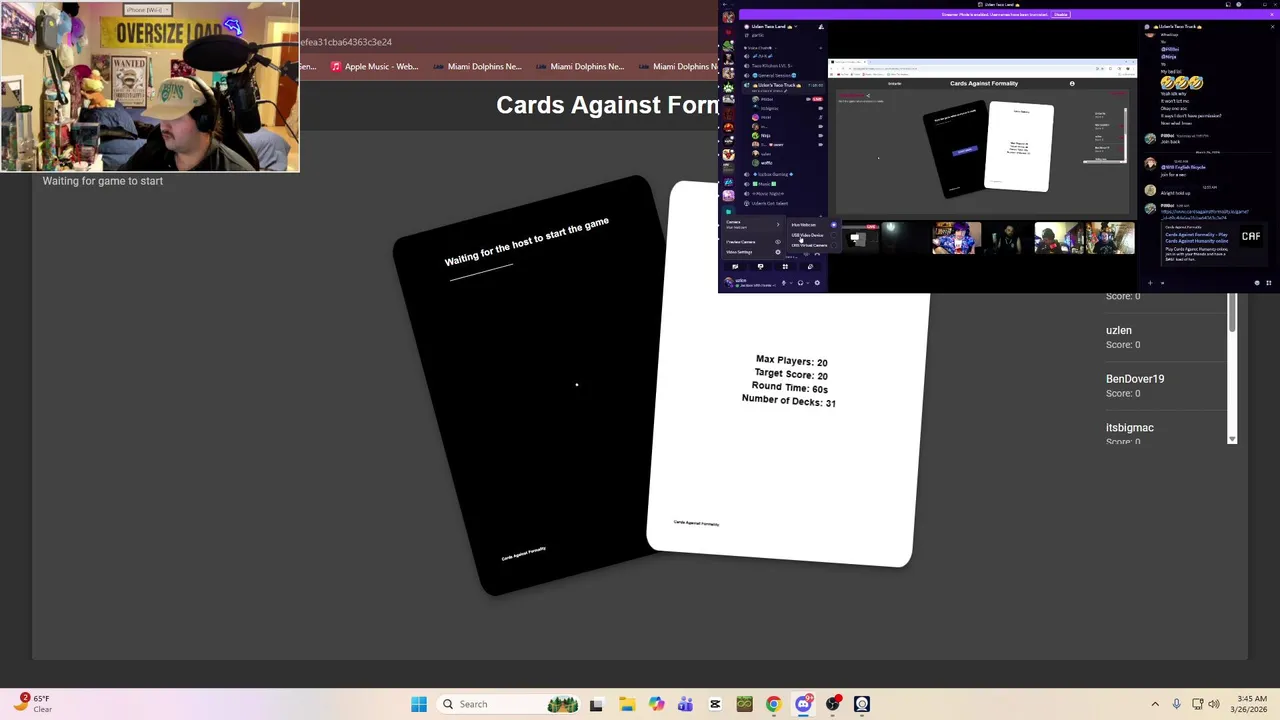Select the Movie Night voice channel

coord(768,193)
